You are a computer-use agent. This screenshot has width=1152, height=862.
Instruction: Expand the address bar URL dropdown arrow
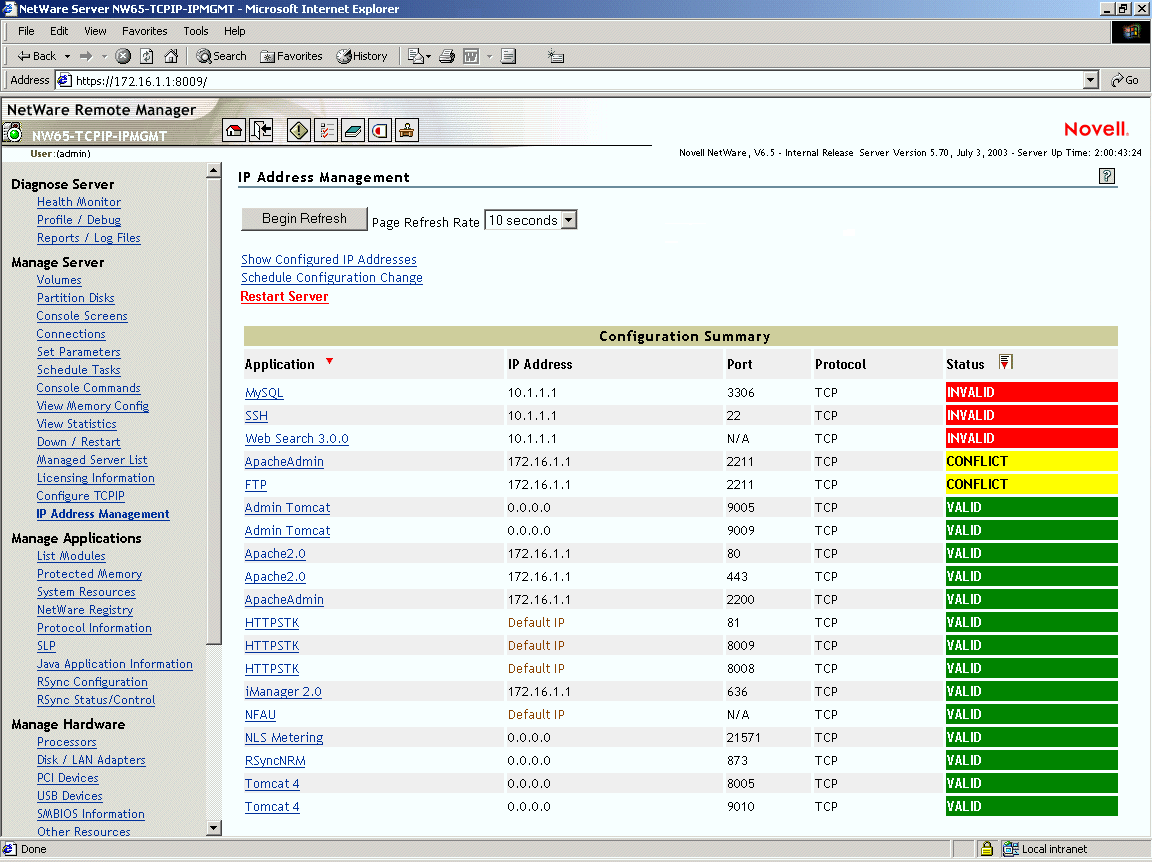tap(1091, 80)
